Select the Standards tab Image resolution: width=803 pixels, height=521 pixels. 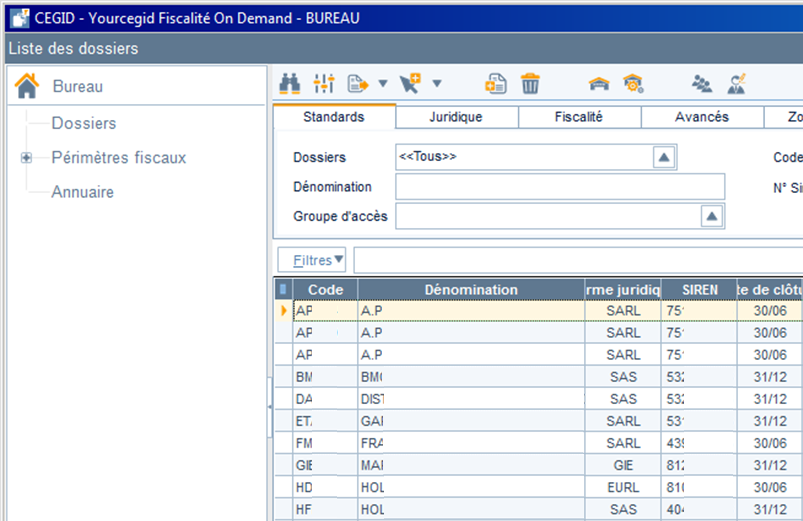pos(334,117)
